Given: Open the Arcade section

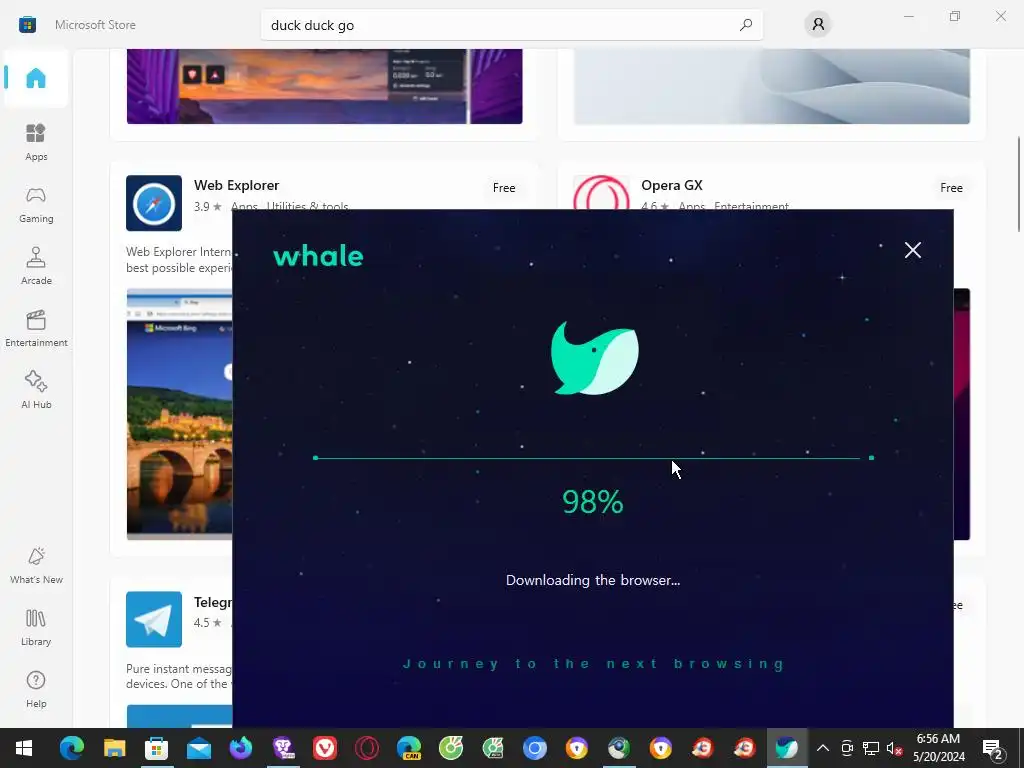Looking at the screenshot, I should pos(36,266).
